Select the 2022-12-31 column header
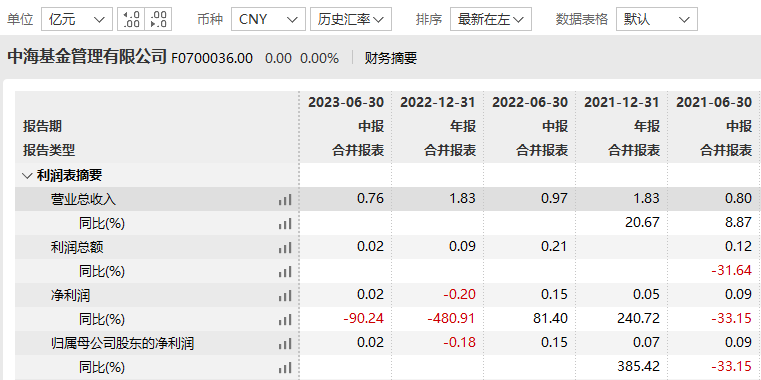Viewport: 761px width, 380px height. pyautogui.click(x=438, y=102)
